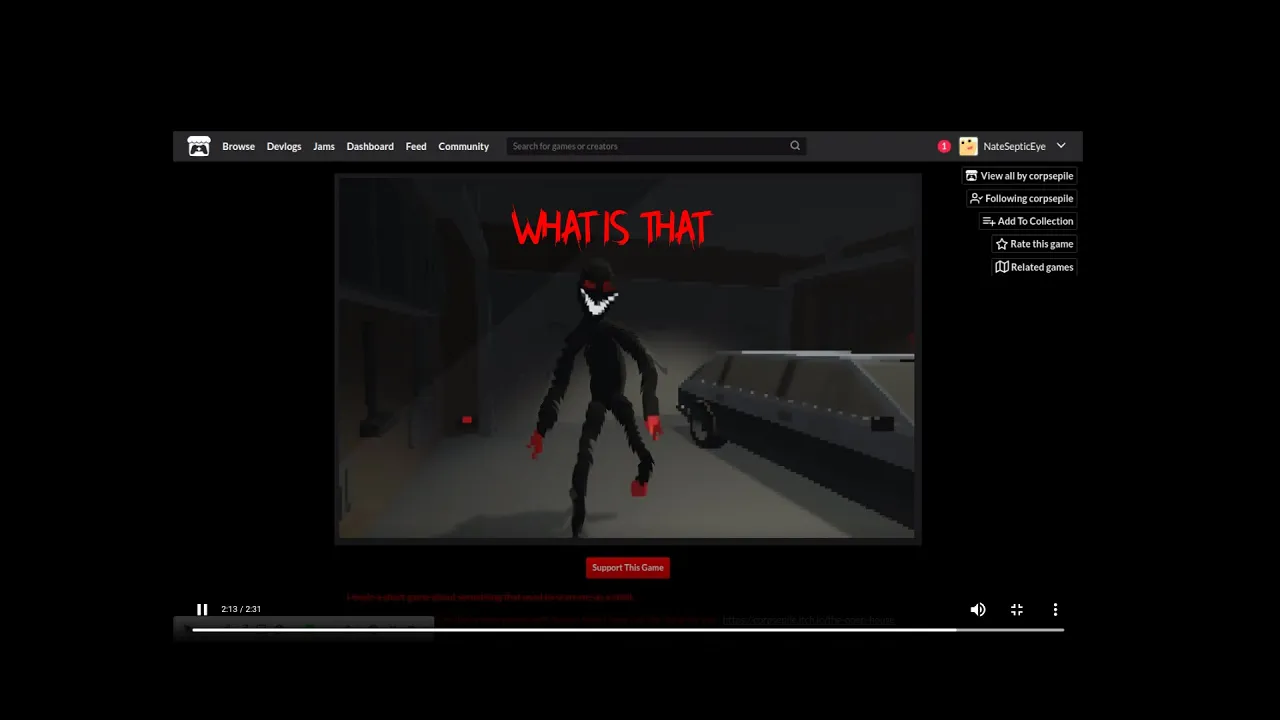
Task: Open Related games
Action: (1034, 267)
